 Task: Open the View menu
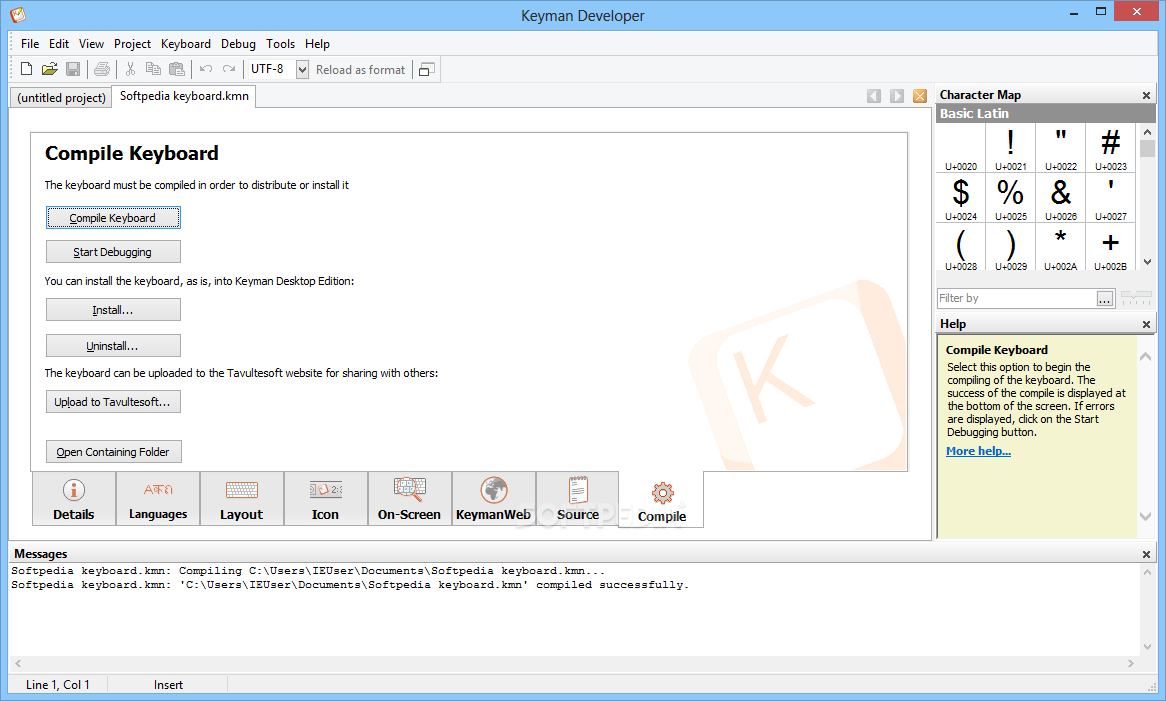coord(91,44)
